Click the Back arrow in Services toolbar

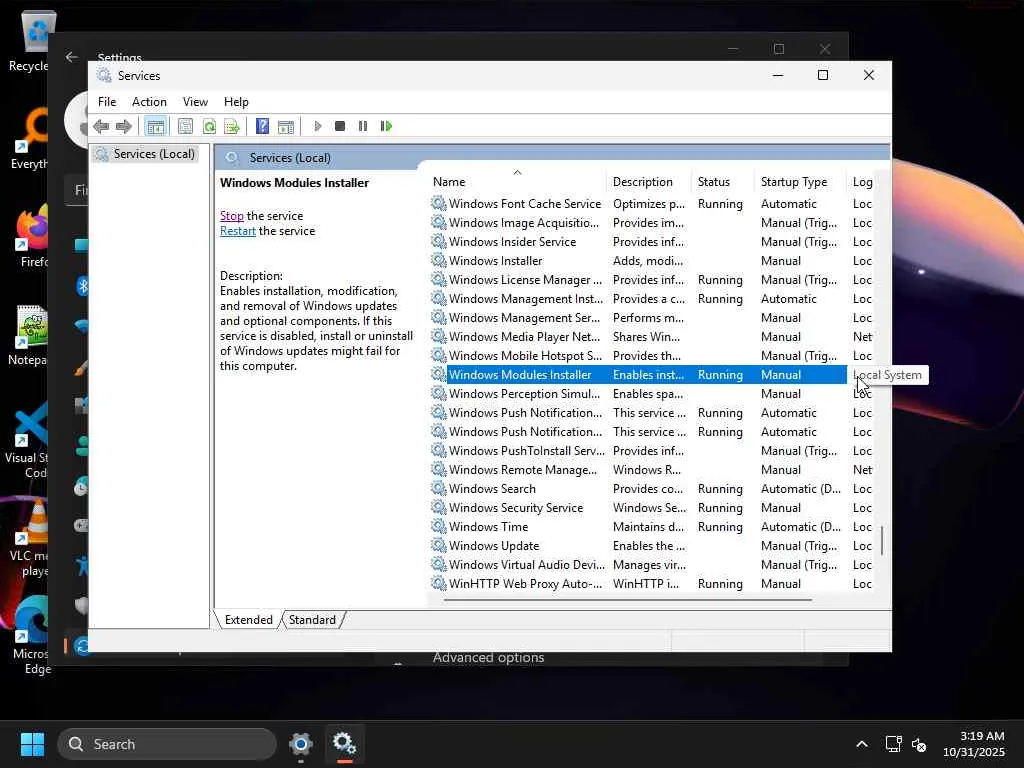101,126
